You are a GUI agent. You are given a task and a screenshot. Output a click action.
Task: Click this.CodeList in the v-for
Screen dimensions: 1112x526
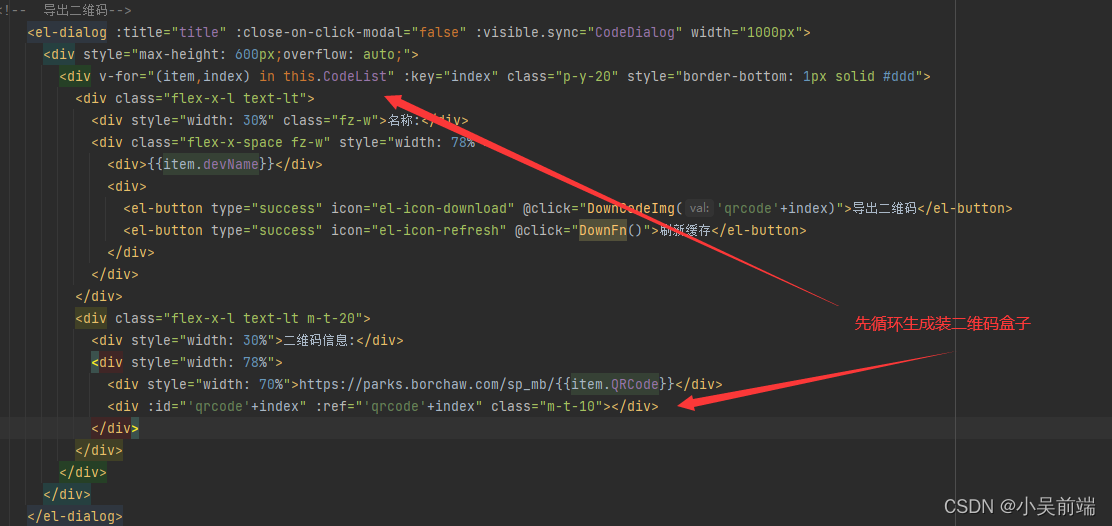[x=335, y=76]
